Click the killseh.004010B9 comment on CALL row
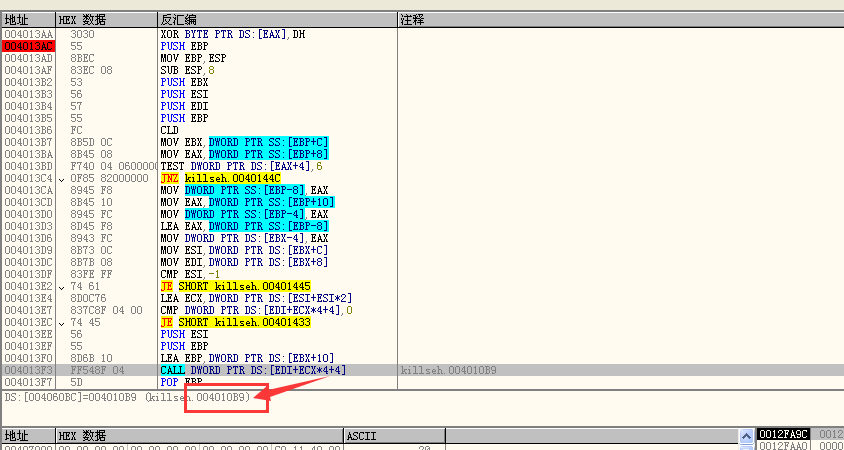The height and width of the screenshot is (450, 844). point(448,370)
